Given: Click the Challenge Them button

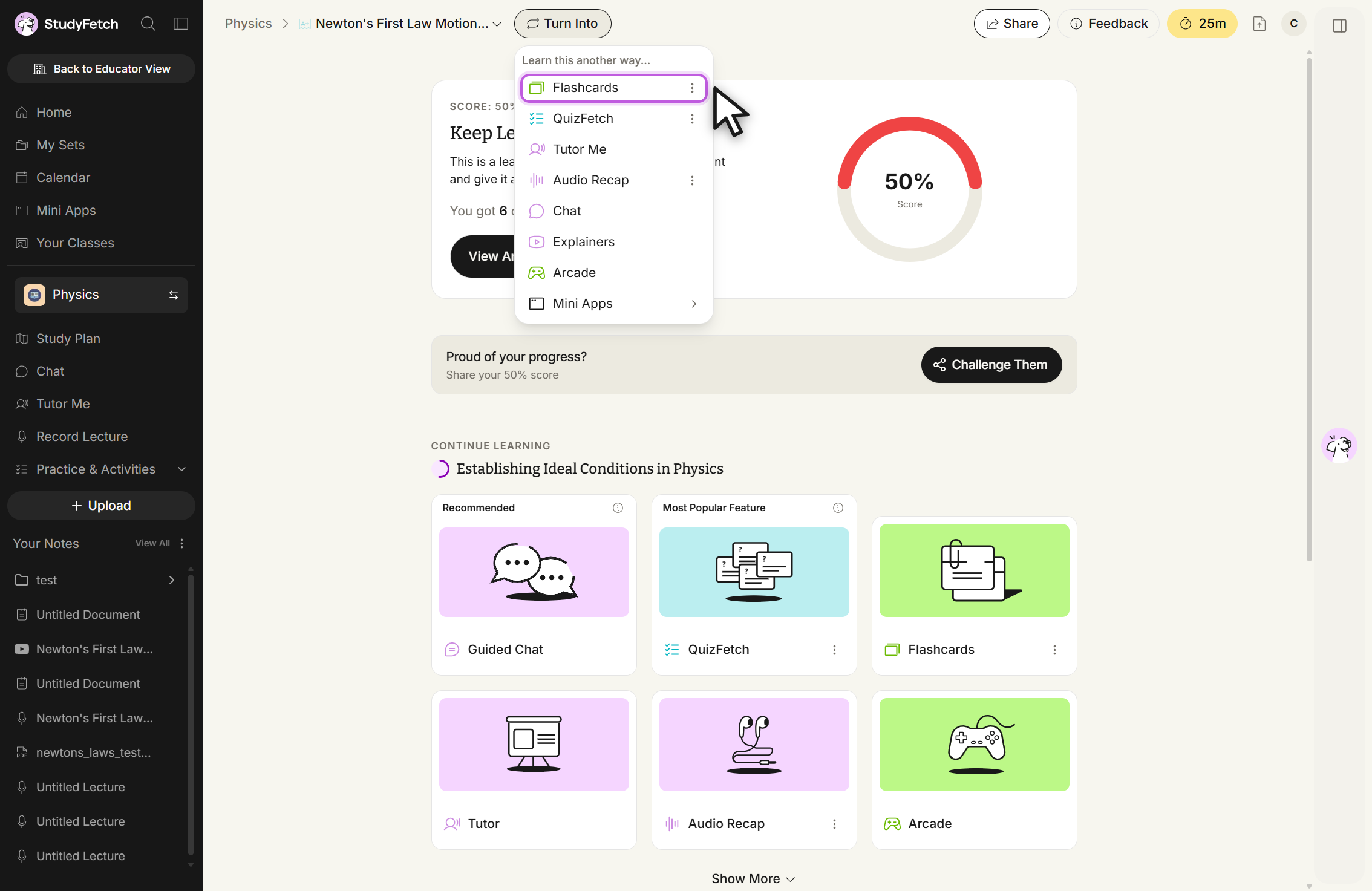Looking at the screenshot, I should tap(991, 365).
